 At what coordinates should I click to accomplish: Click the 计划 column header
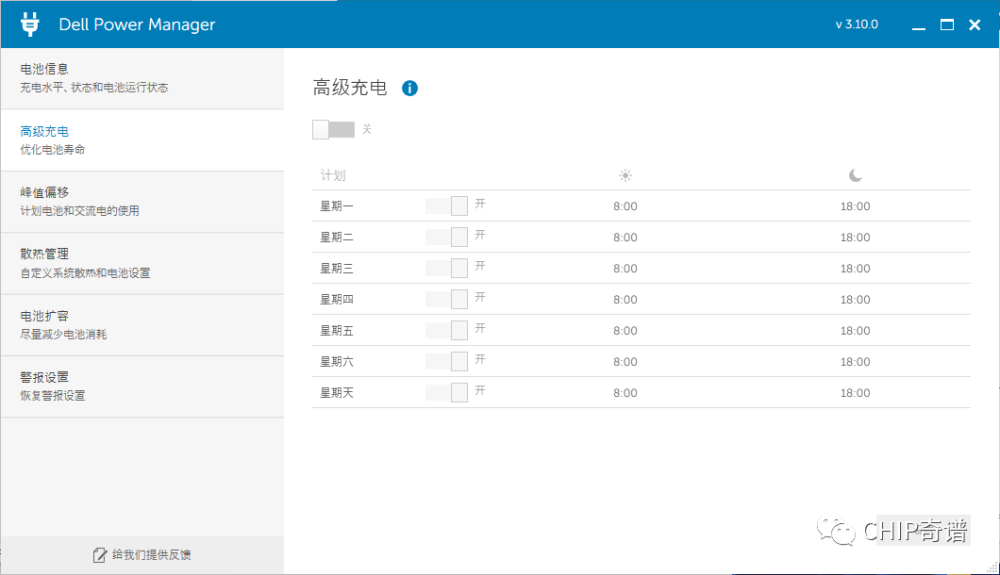pos(333,175)
